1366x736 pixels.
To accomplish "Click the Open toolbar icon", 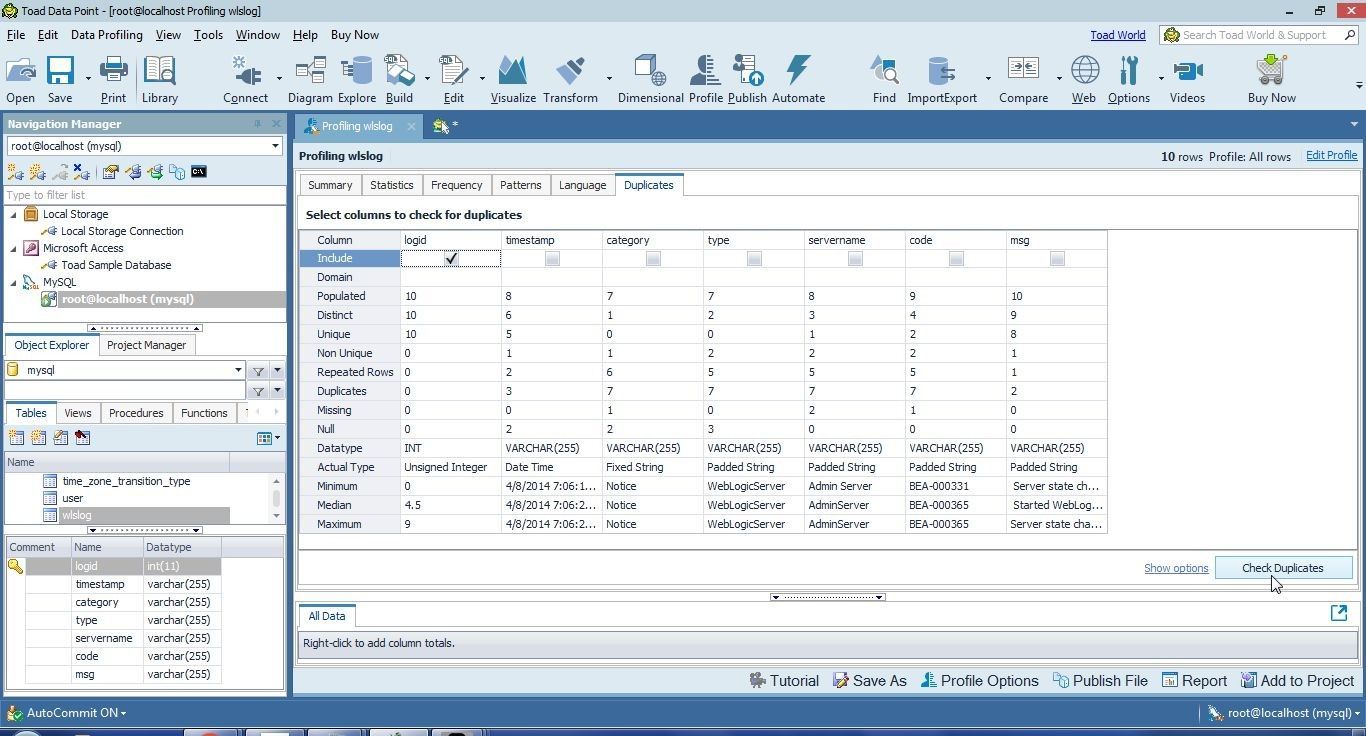I will coord(20,80).
